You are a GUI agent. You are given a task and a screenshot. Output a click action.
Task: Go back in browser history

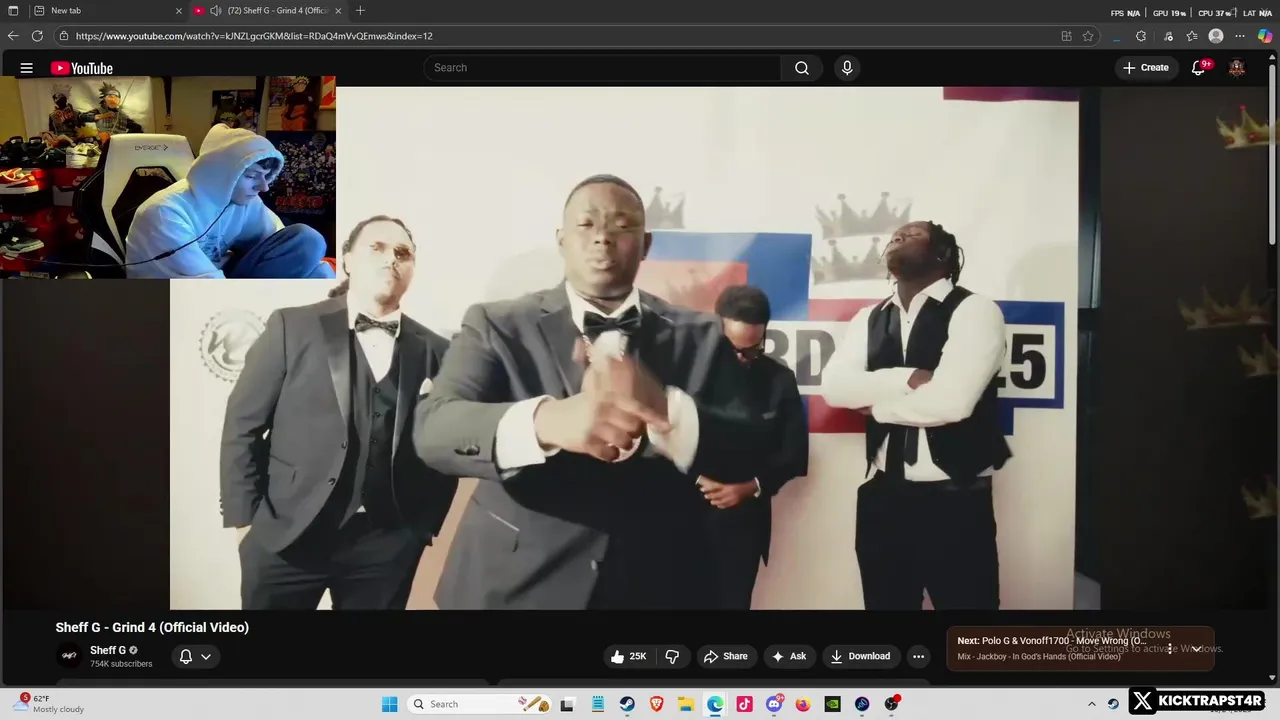13,36
